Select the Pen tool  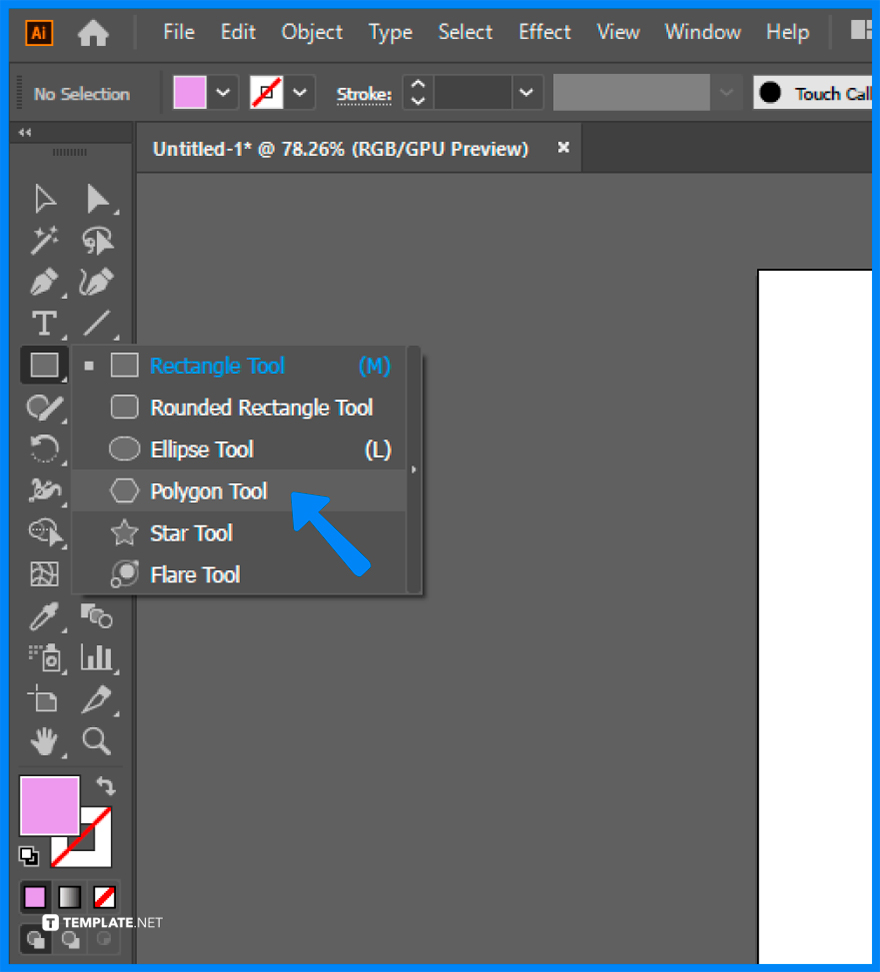click(44, 283)
